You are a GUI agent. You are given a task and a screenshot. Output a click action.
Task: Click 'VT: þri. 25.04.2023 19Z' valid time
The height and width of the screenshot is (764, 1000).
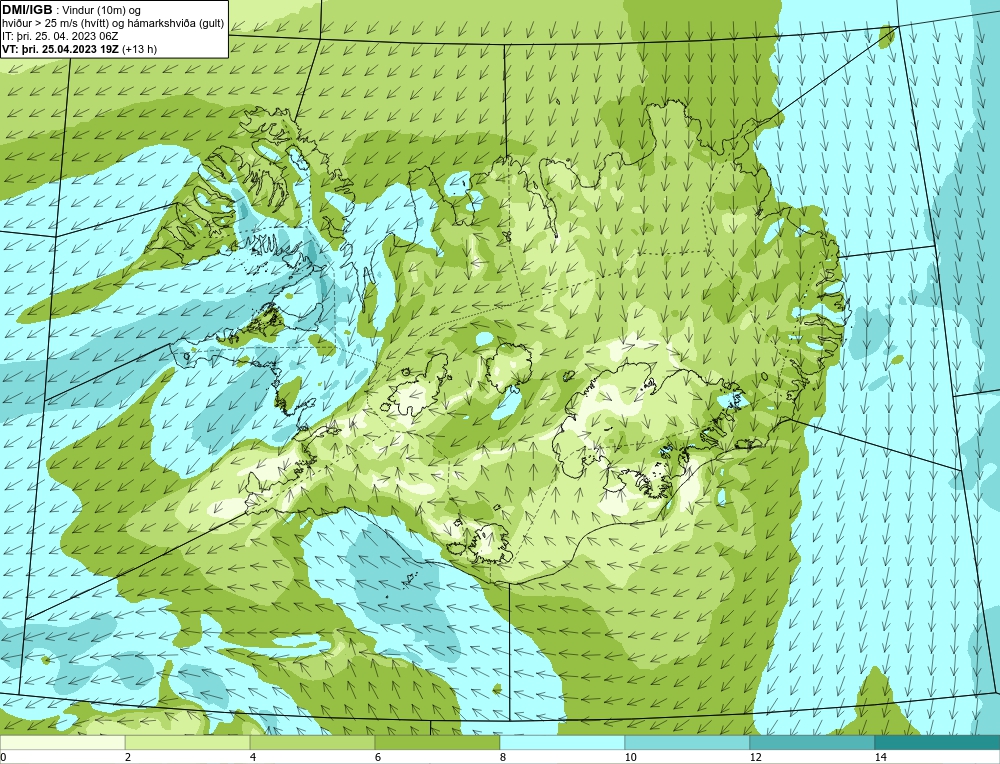(x=60, y=49)
